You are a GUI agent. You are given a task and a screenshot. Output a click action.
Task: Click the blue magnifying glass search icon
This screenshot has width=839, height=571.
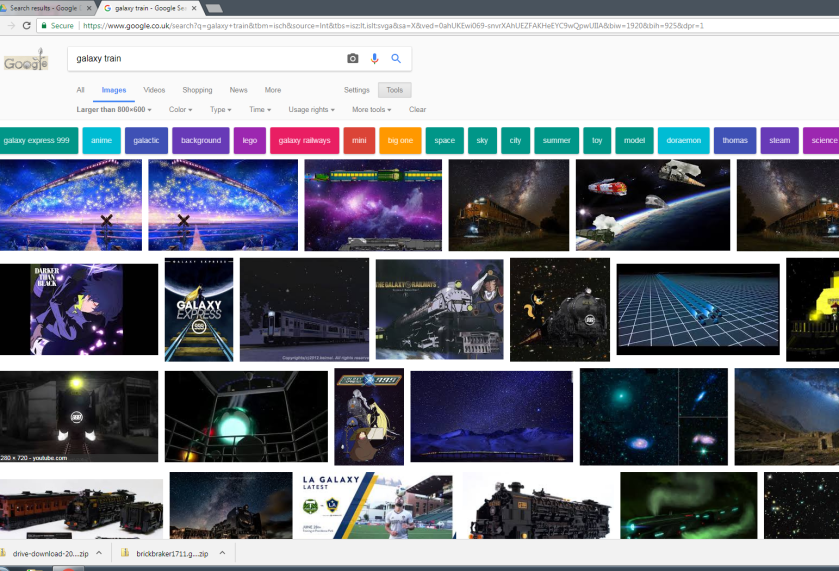(x=396, y=59)
